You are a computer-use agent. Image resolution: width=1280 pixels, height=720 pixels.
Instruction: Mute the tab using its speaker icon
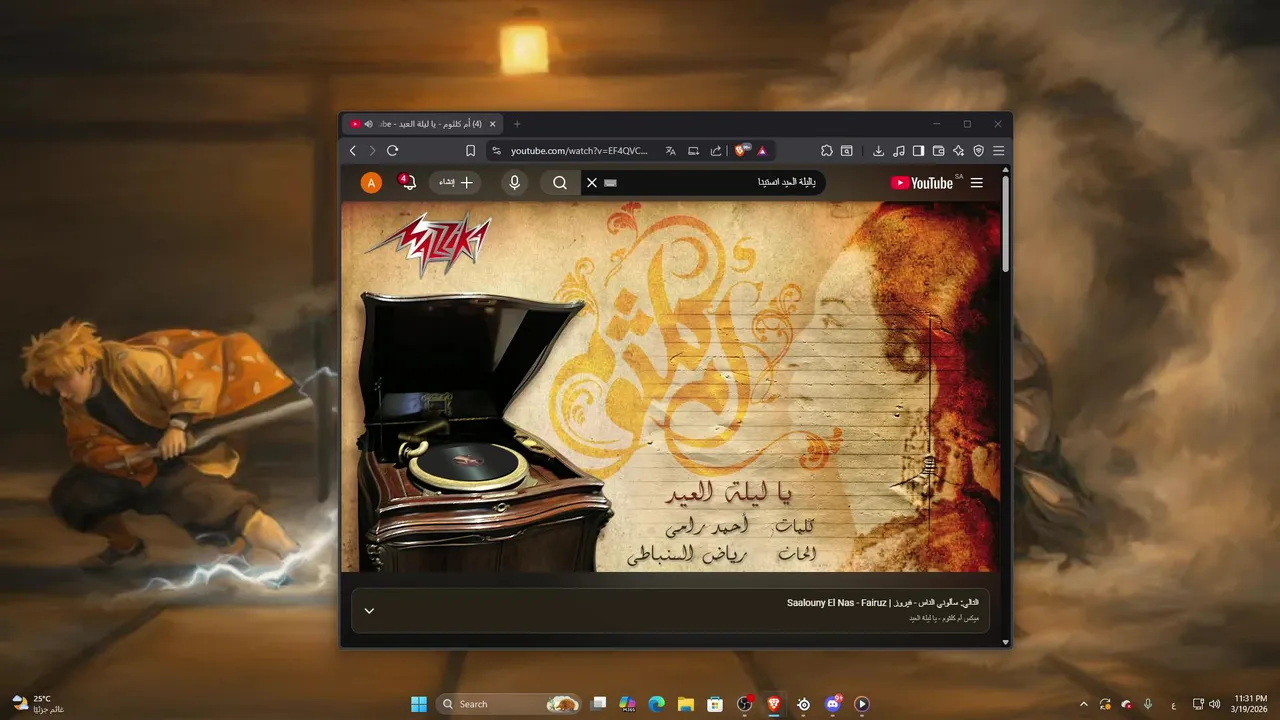click(x=368, y=124)
